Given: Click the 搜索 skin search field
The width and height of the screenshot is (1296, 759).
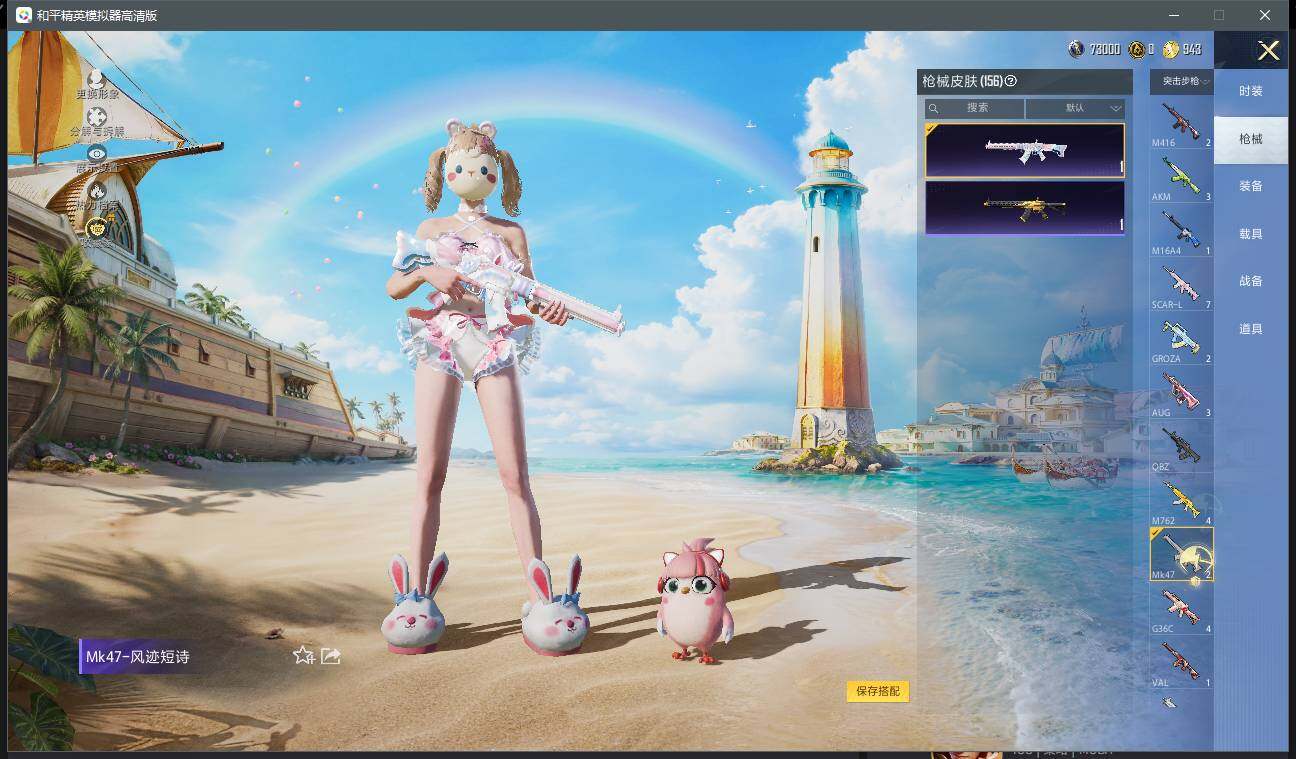Looking at the screenshot, I should tap(975, 108).
